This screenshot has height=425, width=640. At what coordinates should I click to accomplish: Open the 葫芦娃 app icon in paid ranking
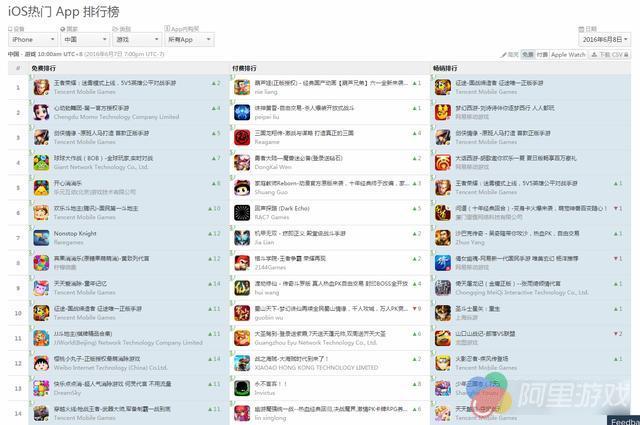pos(242,85)
